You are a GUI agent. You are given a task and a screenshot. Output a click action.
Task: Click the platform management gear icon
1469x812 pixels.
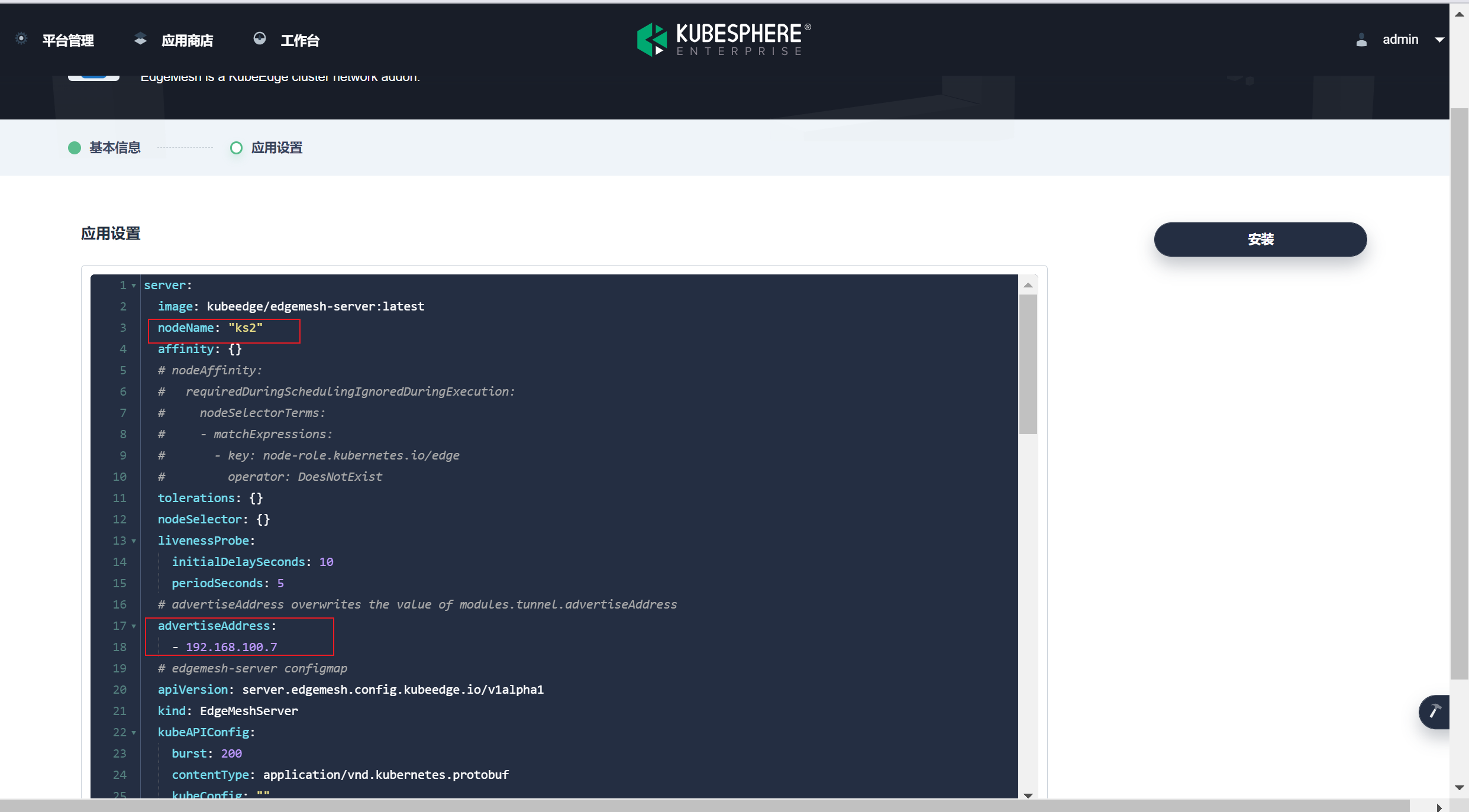tap(21, 39)
